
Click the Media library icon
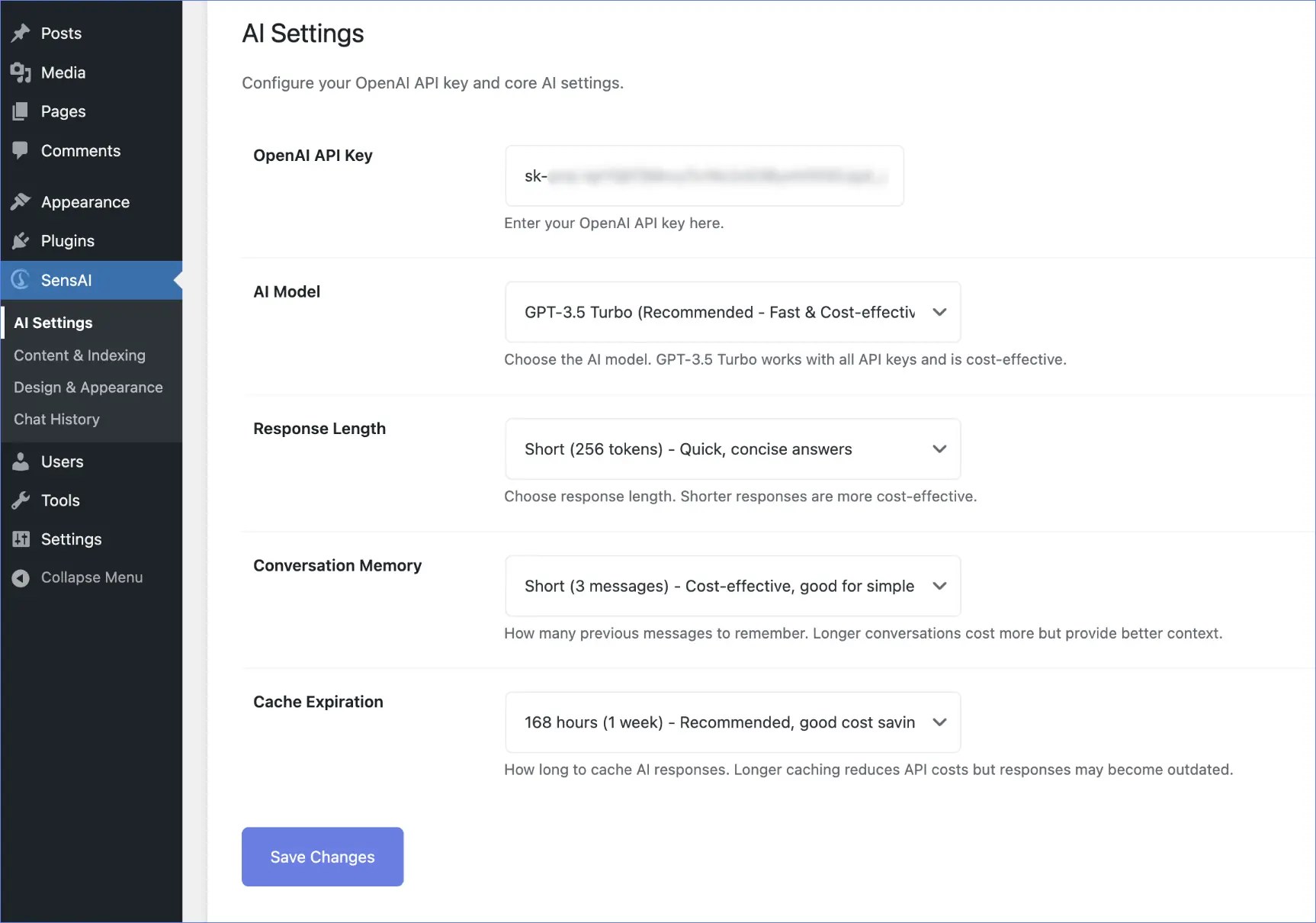point(21,72)
